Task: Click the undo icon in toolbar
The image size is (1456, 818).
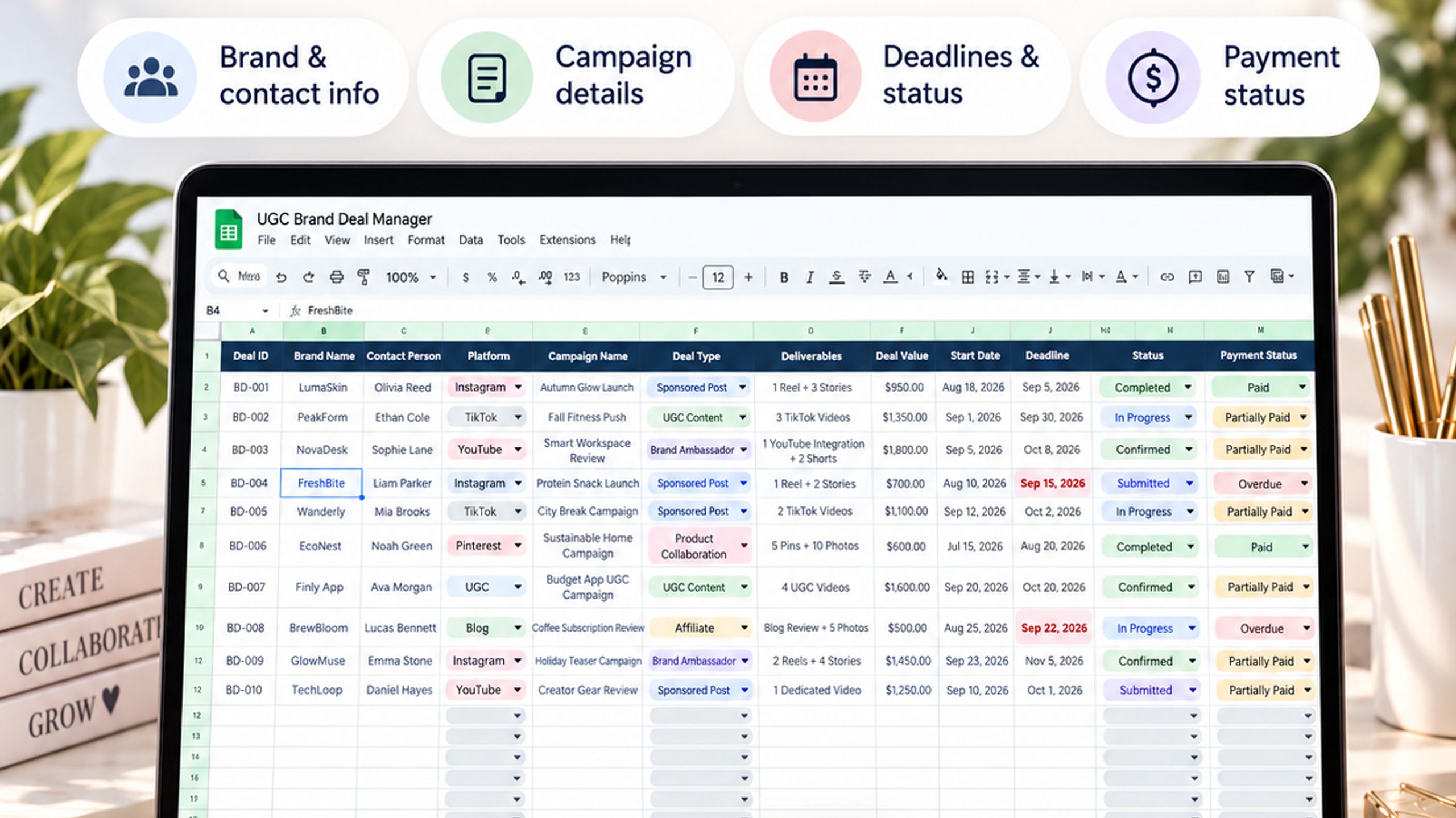Action: pyautogui.click(x=281, y=277)
